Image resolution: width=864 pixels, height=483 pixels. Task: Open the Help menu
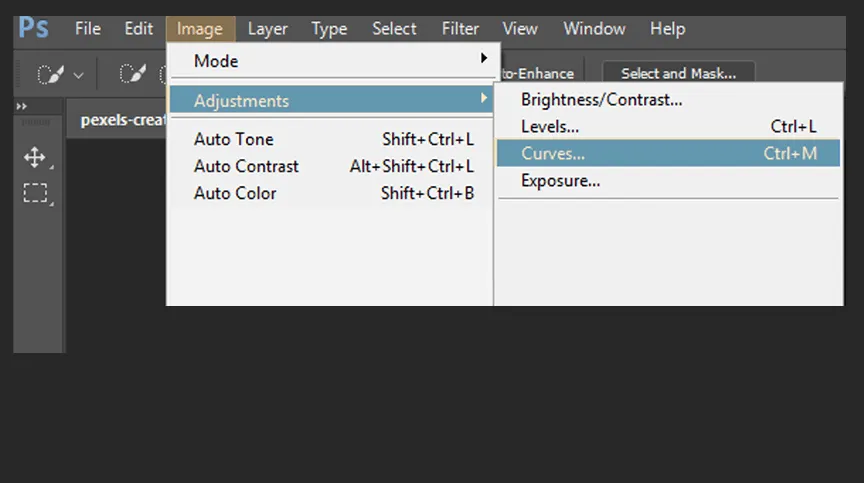667,29
